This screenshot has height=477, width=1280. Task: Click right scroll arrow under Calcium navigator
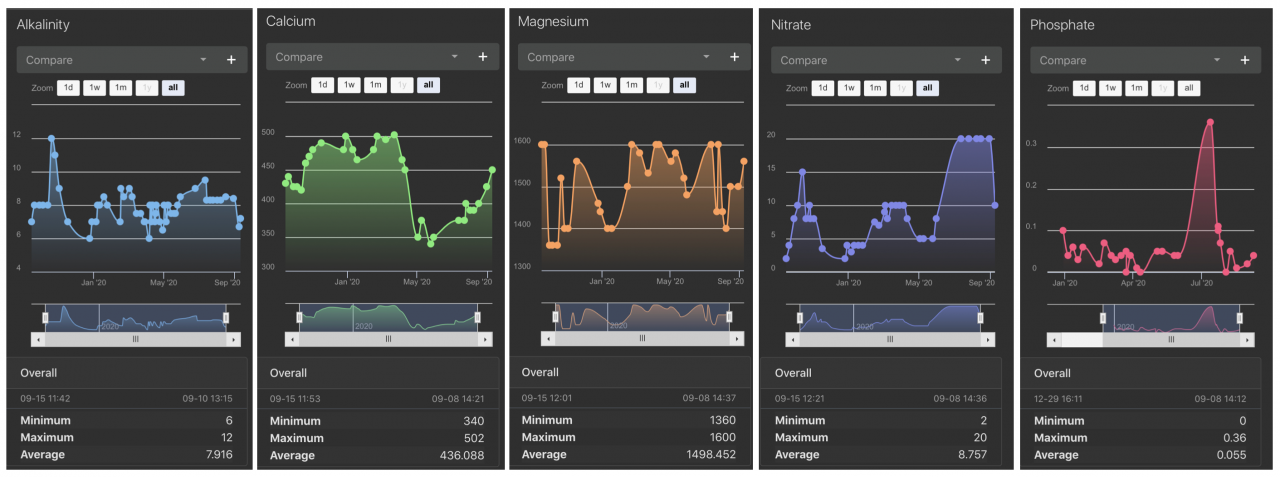tap(486, 339)
